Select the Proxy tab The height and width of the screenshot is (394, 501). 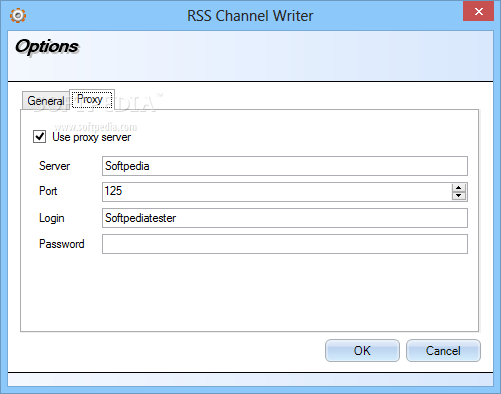92,99
